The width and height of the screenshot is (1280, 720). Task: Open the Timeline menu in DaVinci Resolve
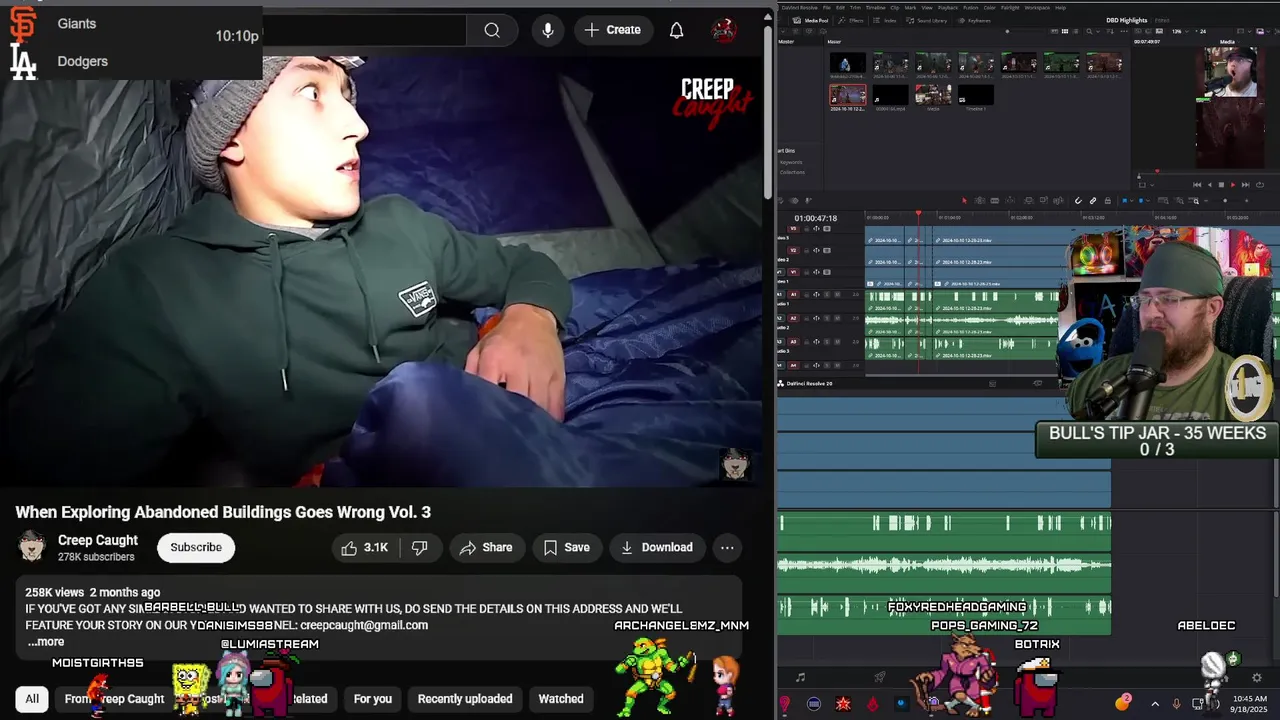pyautogui.click(x=875, y=7)
